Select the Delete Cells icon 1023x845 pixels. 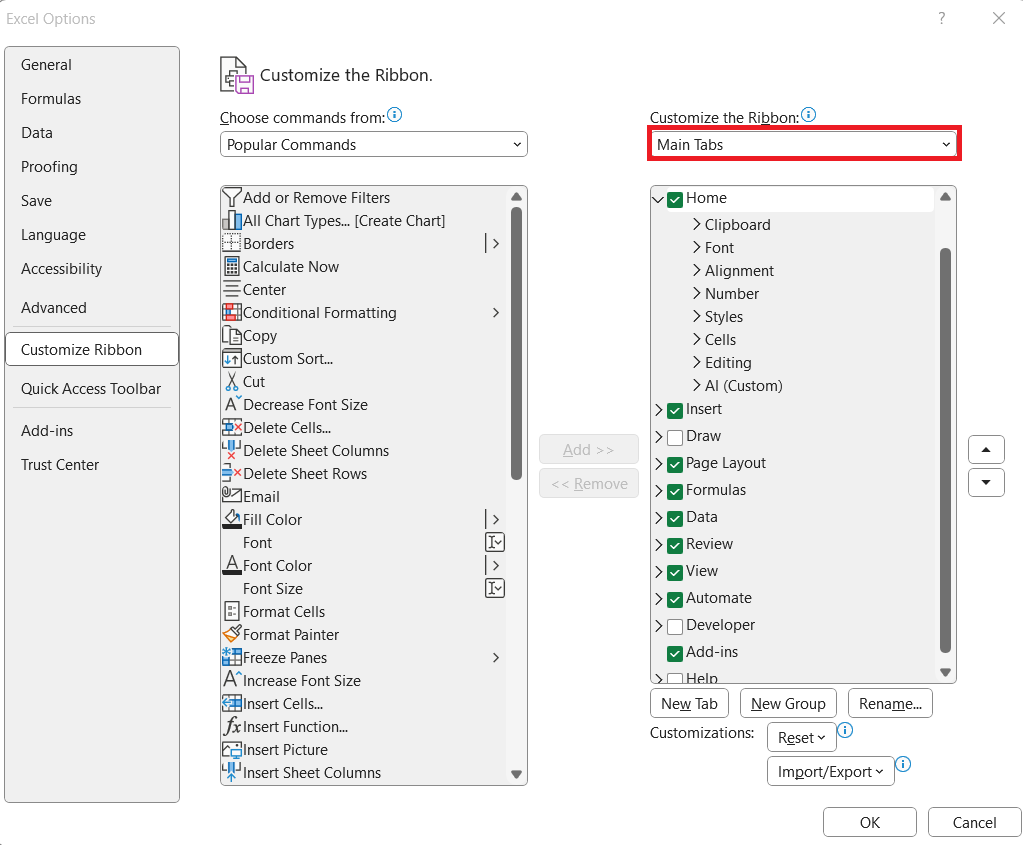pos(232,427)
